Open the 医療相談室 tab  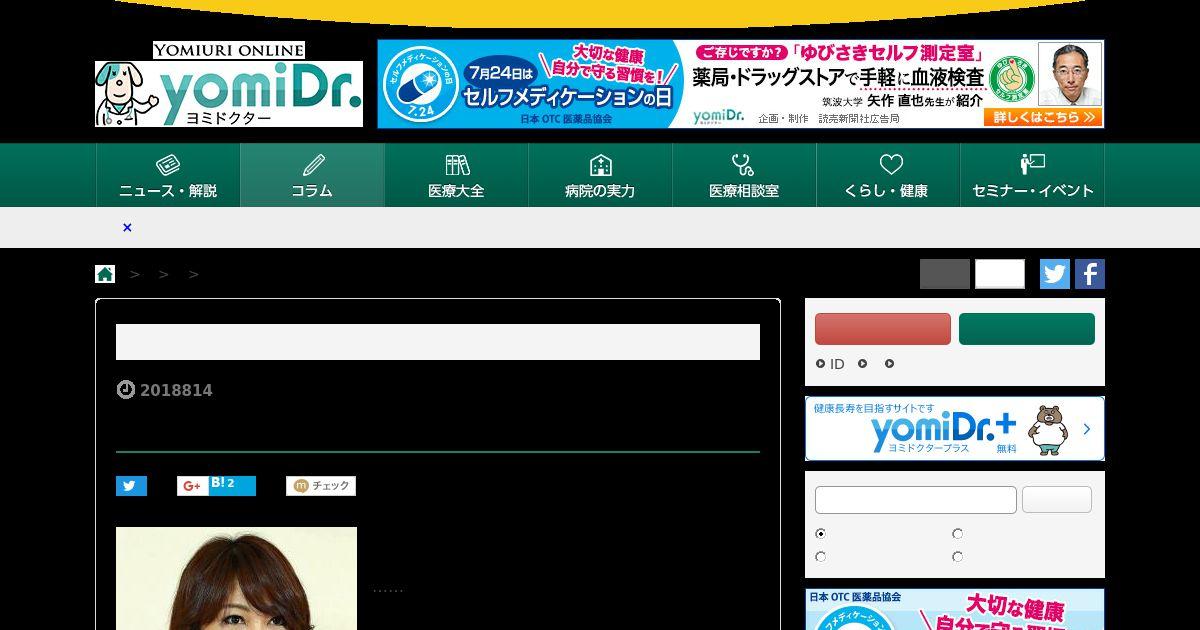744,175
